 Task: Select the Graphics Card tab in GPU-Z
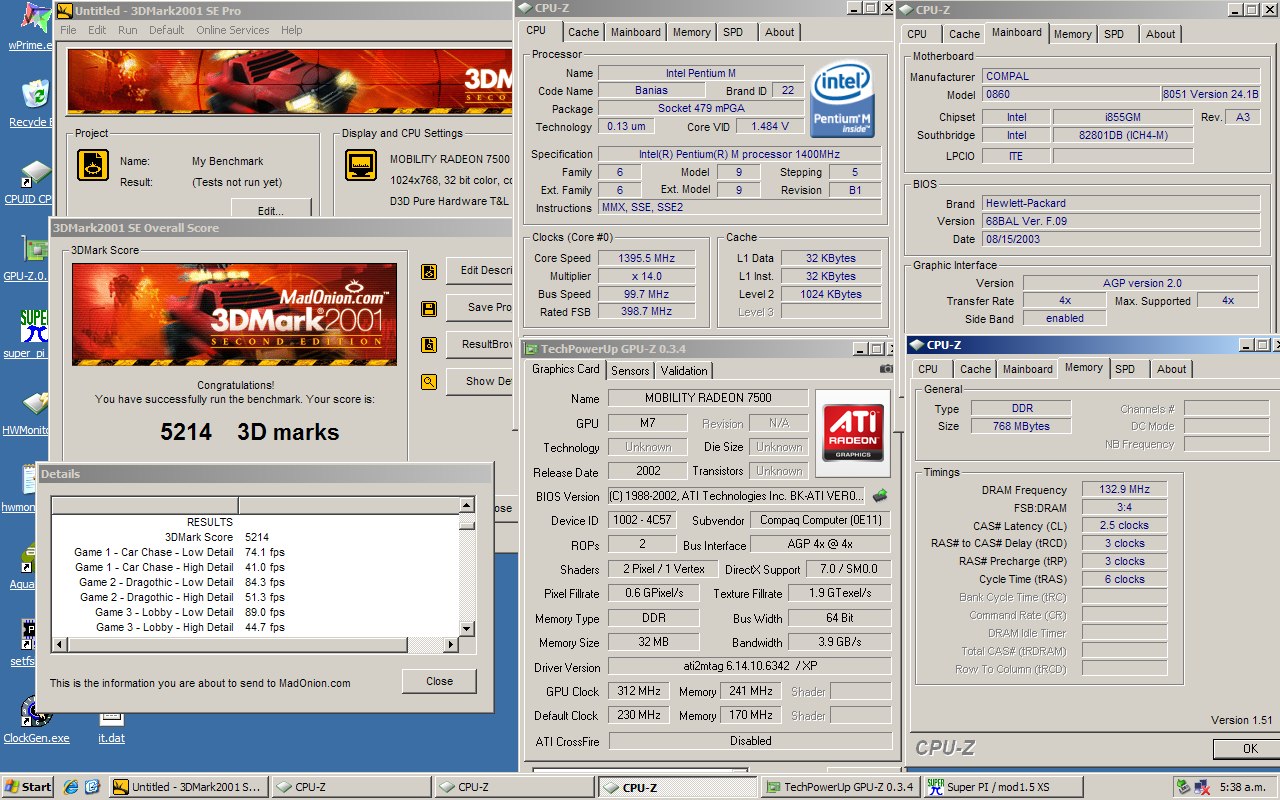566,369
